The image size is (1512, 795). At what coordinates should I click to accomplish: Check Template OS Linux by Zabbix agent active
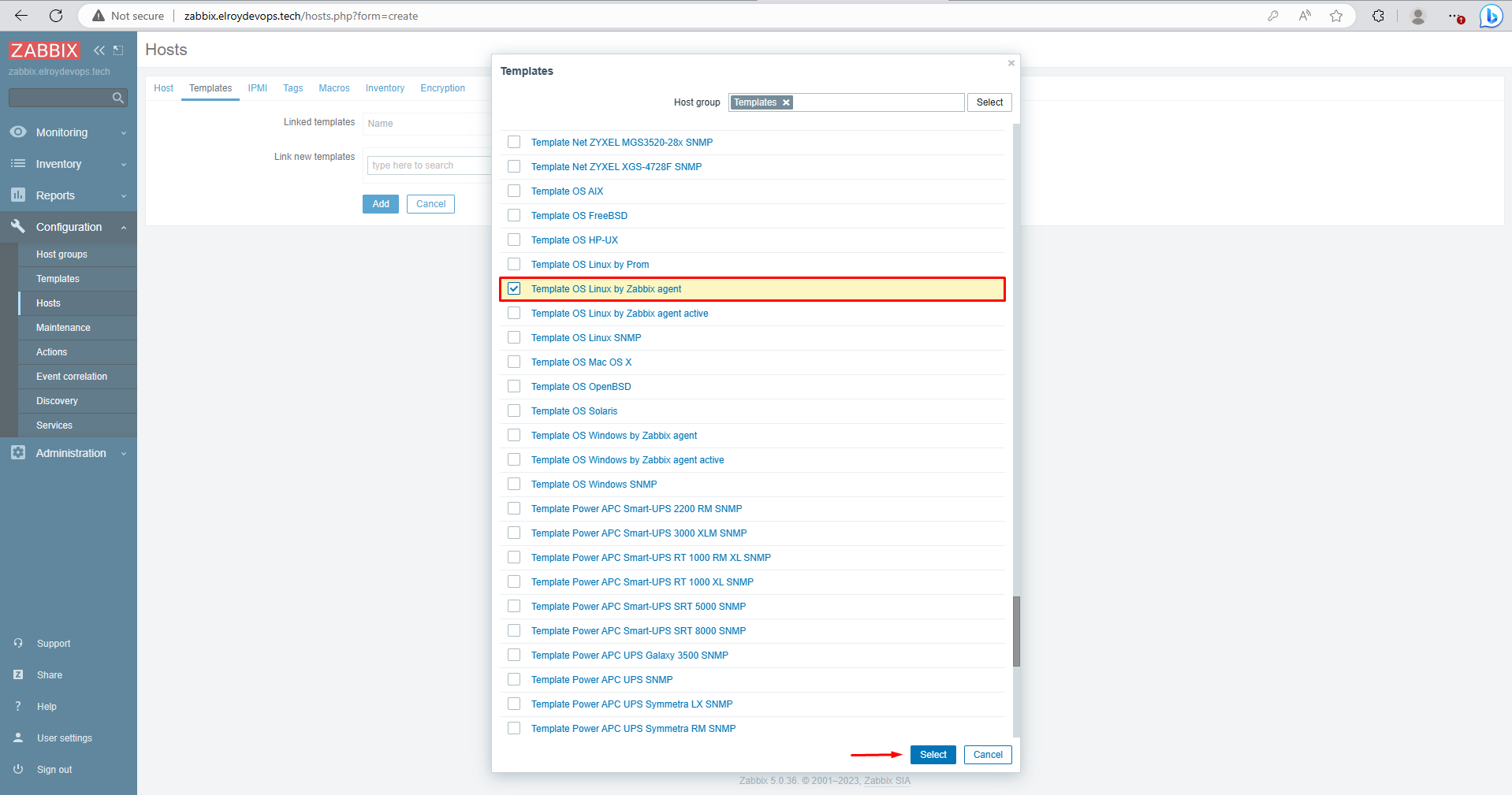point(514,313)
